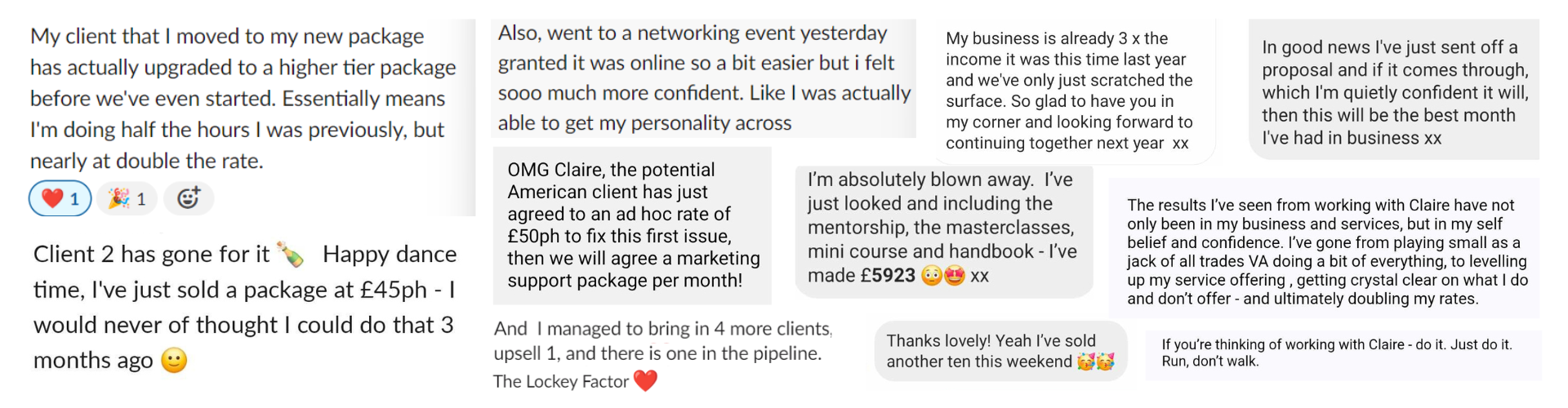Click the heart-eyes emoji after £5923
The width and height of the screenshot is (1568, 408).
click(x=955, y=276)
